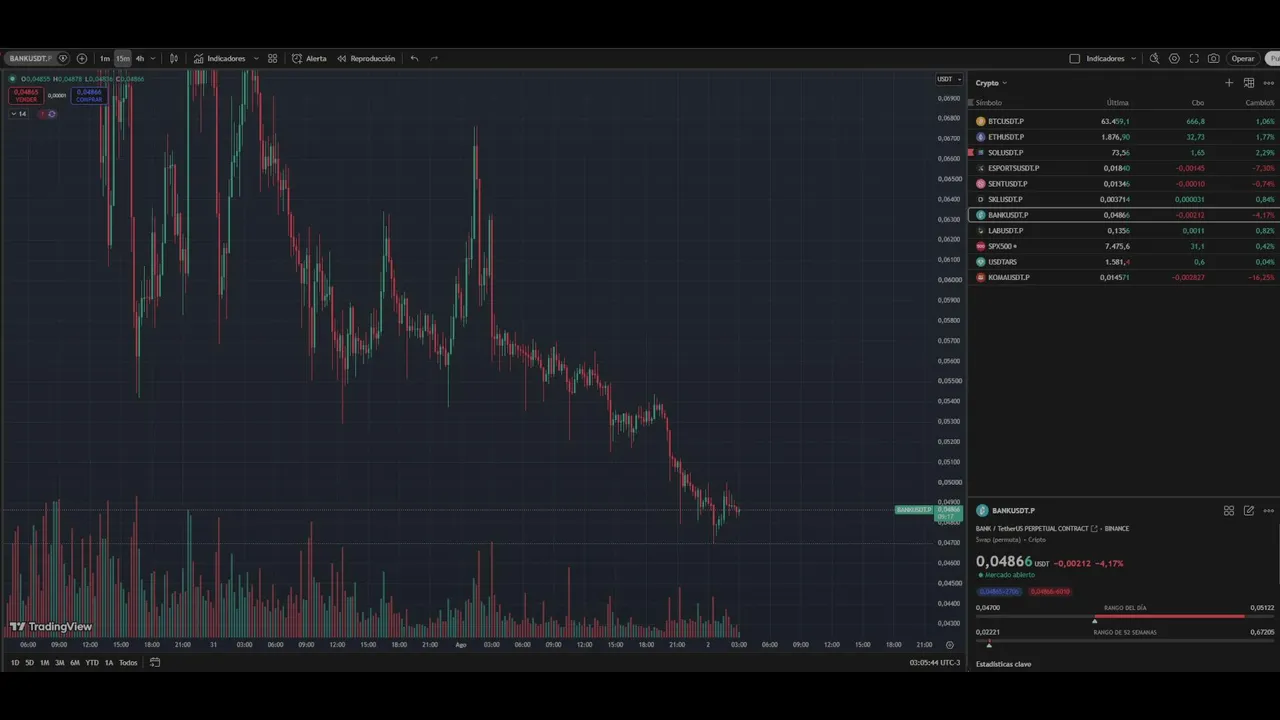Select SKLUSDT.P in the watchlist
Screen dimensions: 1280x720
[x=1124, y=199]
